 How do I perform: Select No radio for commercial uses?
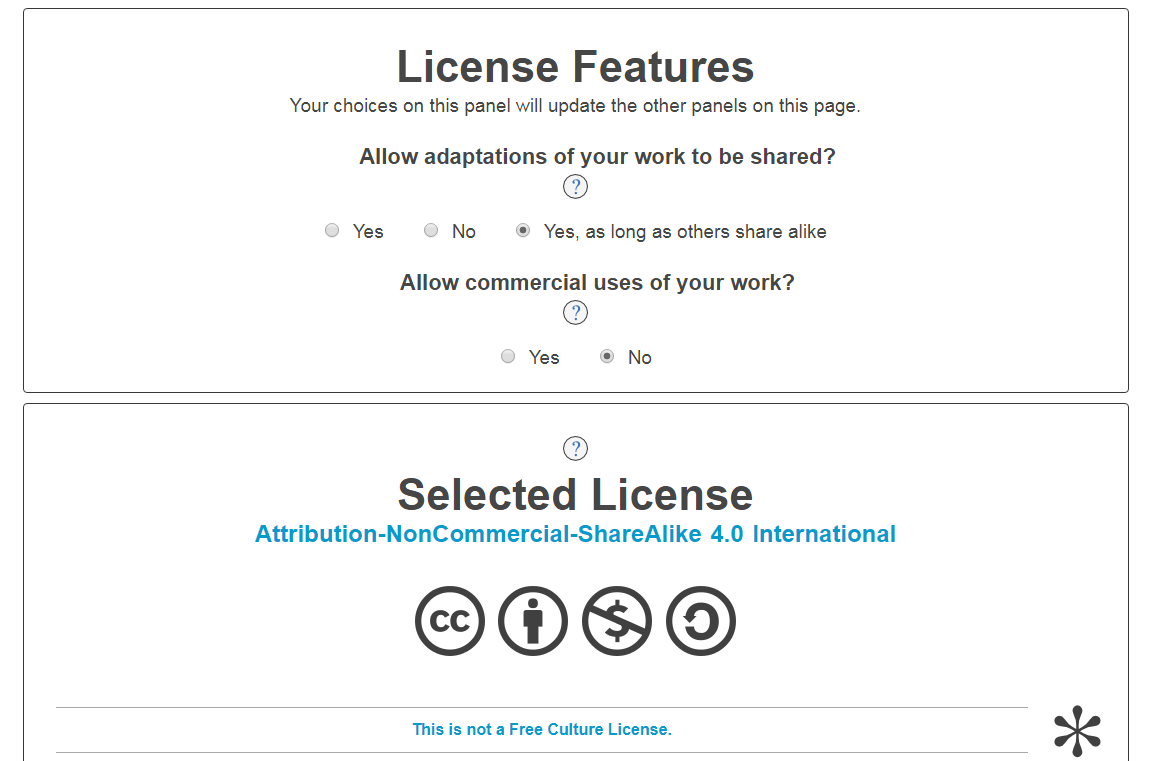click(x=607, y=357)
